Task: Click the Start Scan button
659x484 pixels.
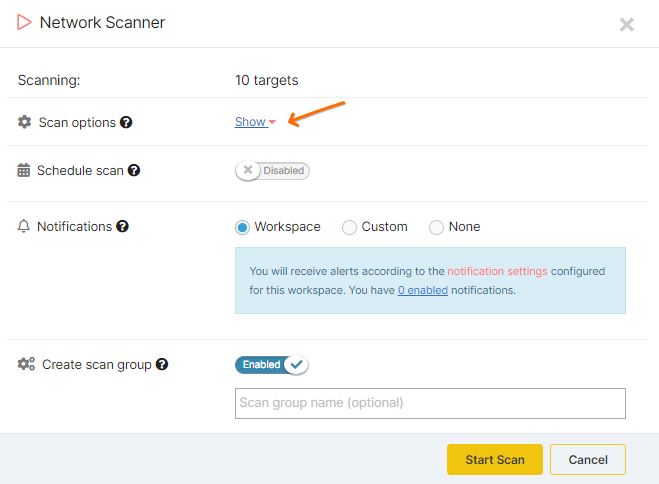Action: [495, 460]
